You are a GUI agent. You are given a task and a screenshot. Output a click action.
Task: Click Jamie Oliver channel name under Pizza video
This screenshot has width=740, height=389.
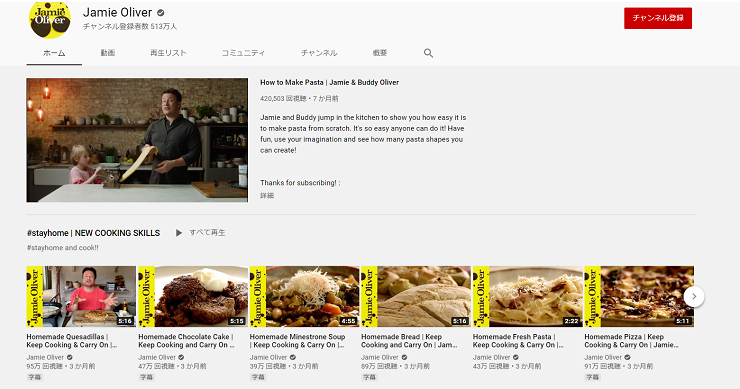tap(603, 357)
